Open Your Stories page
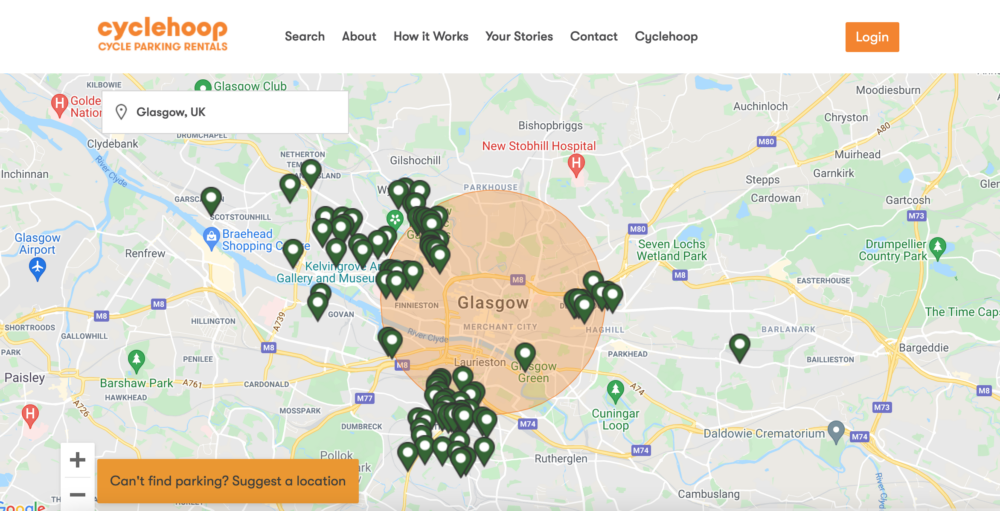The width and height of the screenshot is (1000, 511). click(519, 36)
